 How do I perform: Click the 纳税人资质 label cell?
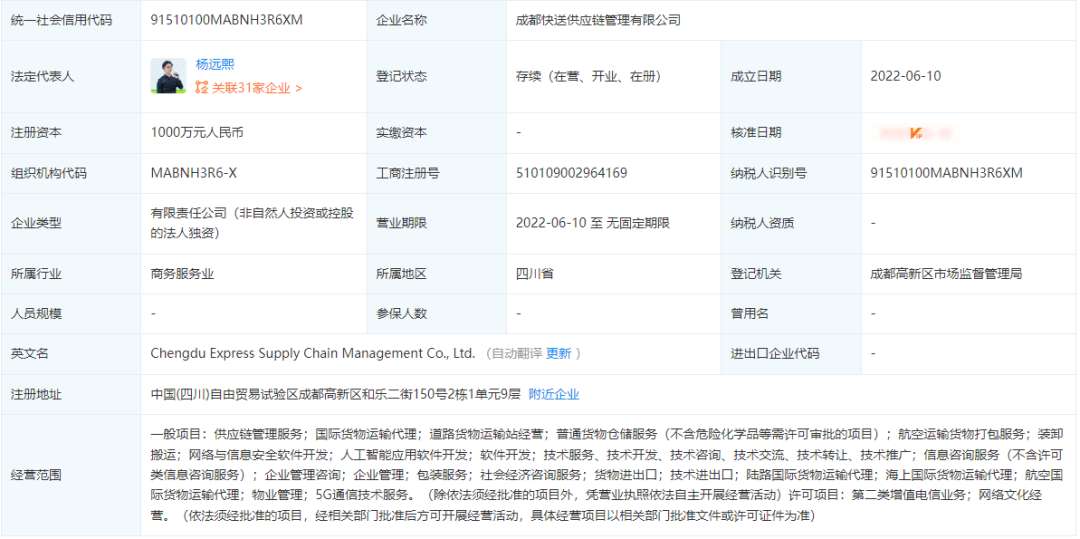coord(791,223)
